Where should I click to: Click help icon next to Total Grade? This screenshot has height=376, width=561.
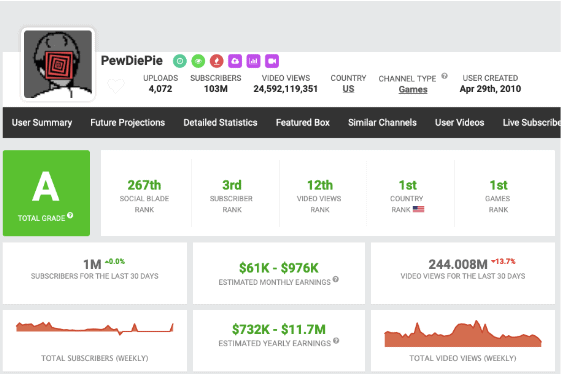click(x=70, y=215)
